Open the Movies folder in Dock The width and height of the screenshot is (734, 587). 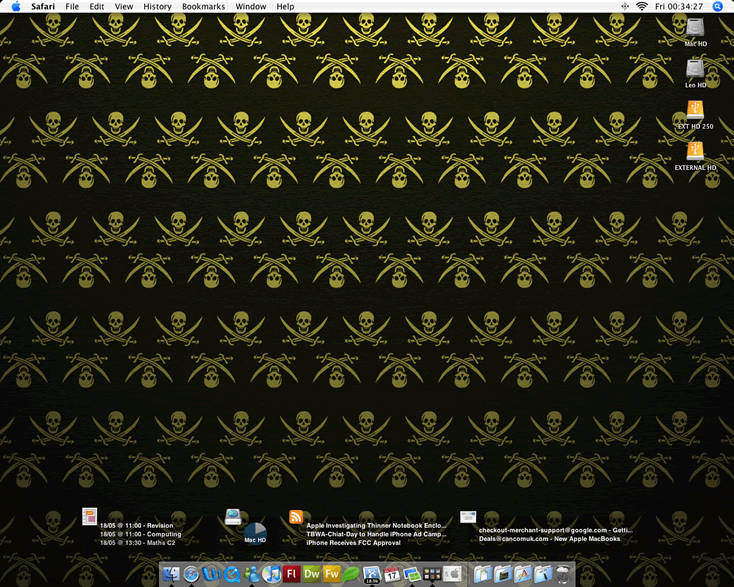click(503, 574)
